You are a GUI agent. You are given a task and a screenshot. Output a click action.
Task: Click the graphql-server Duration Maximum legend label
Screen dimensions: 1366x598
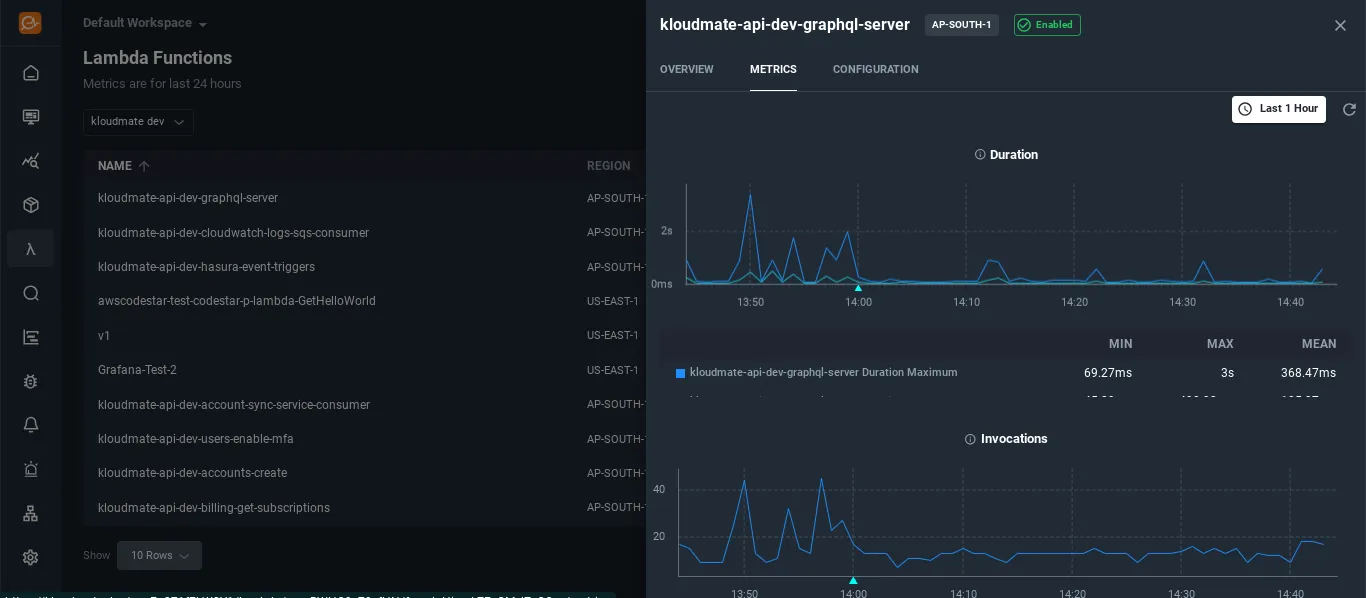point(824,373)
